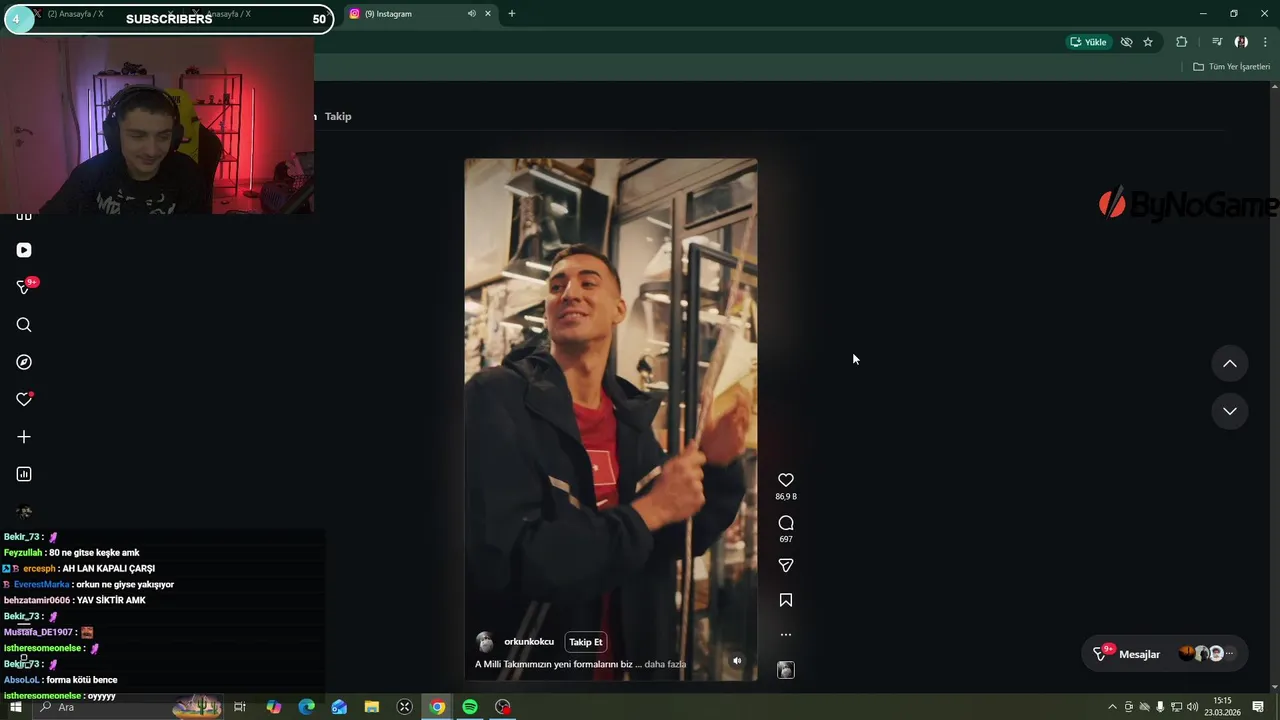Bookmark this page with the star icon

(x=1148, y=42)
